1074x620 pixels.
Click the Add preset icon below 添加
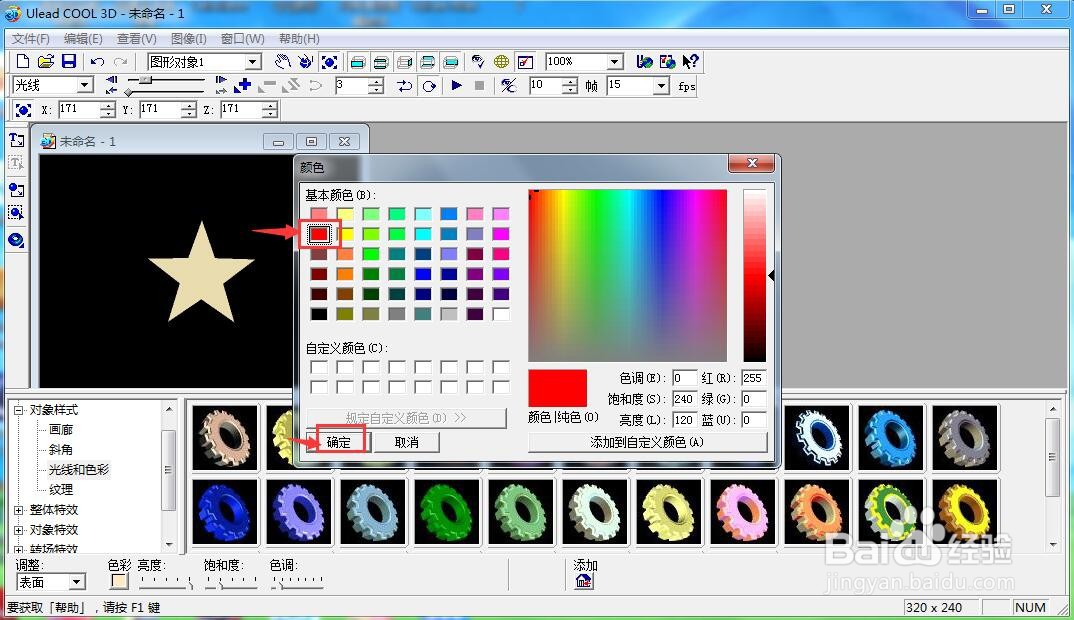584,581
